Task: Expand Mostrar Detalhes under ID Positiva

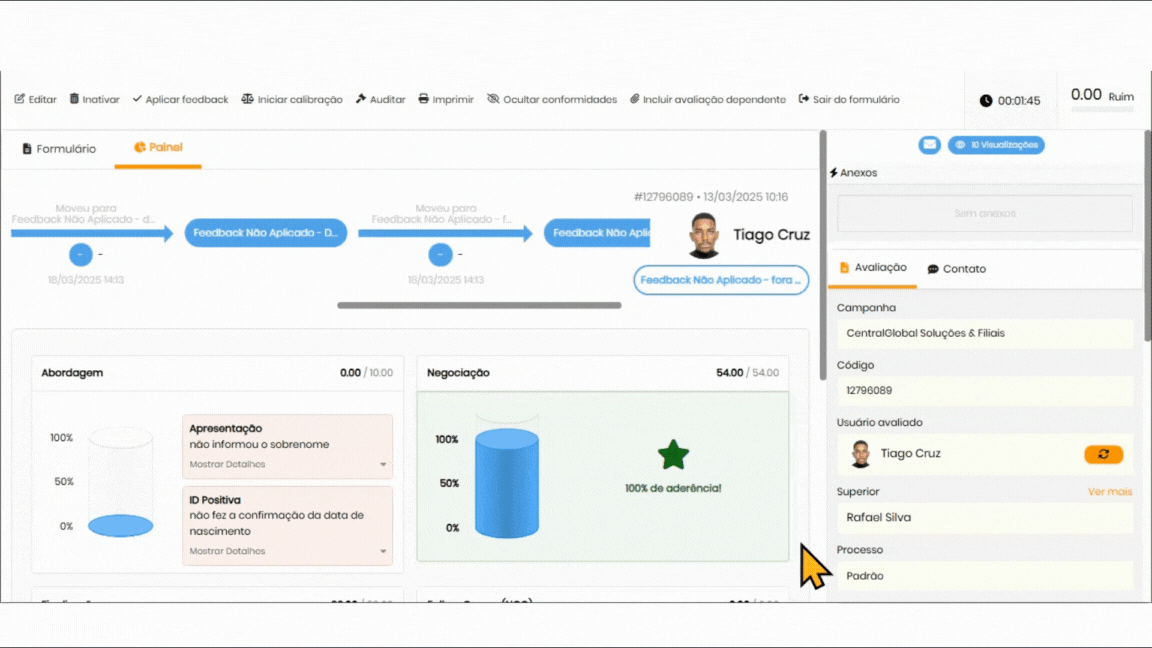Action: (x=288, y=551)
